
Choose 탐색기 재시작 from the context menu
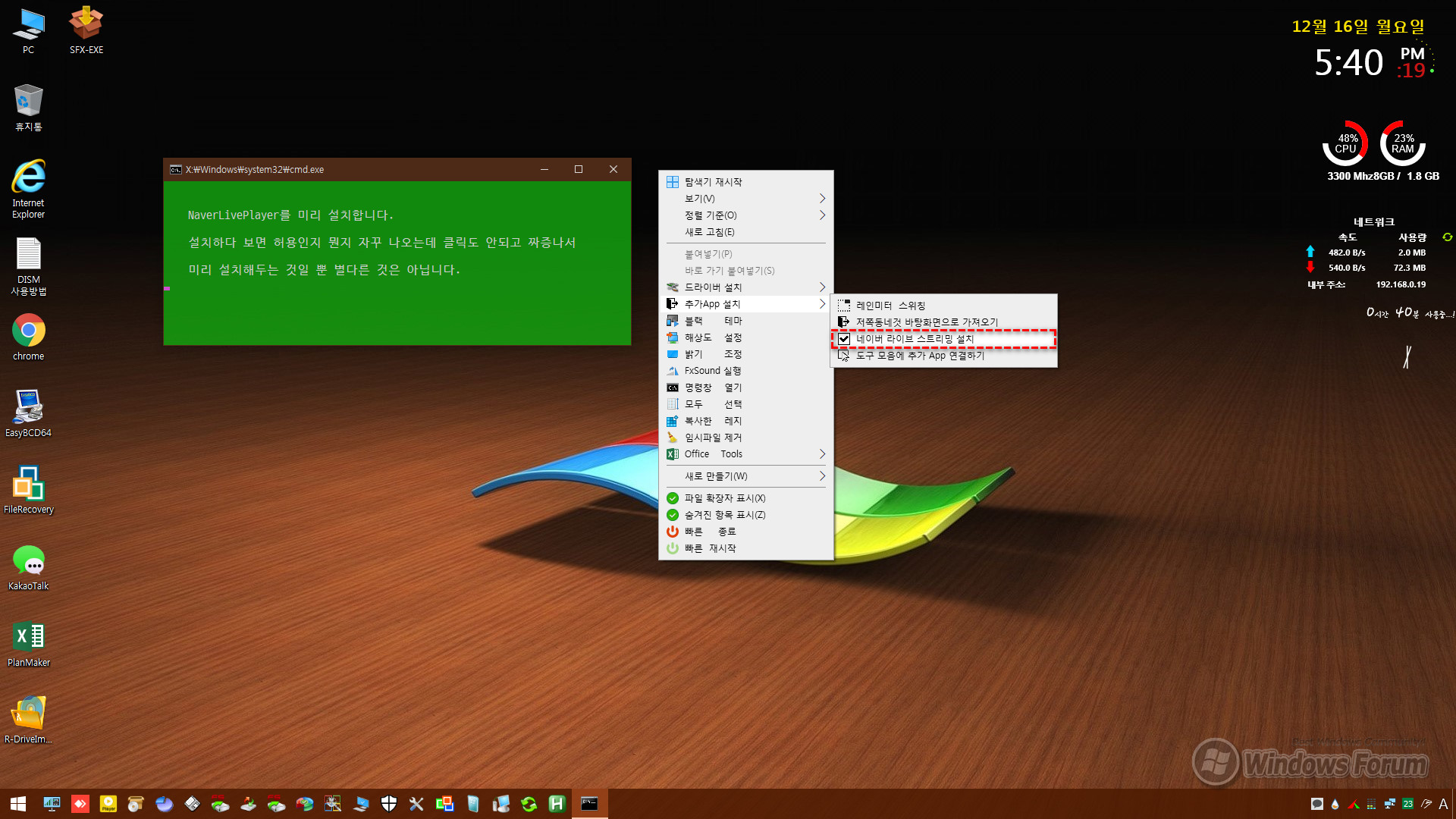point(746,182)
